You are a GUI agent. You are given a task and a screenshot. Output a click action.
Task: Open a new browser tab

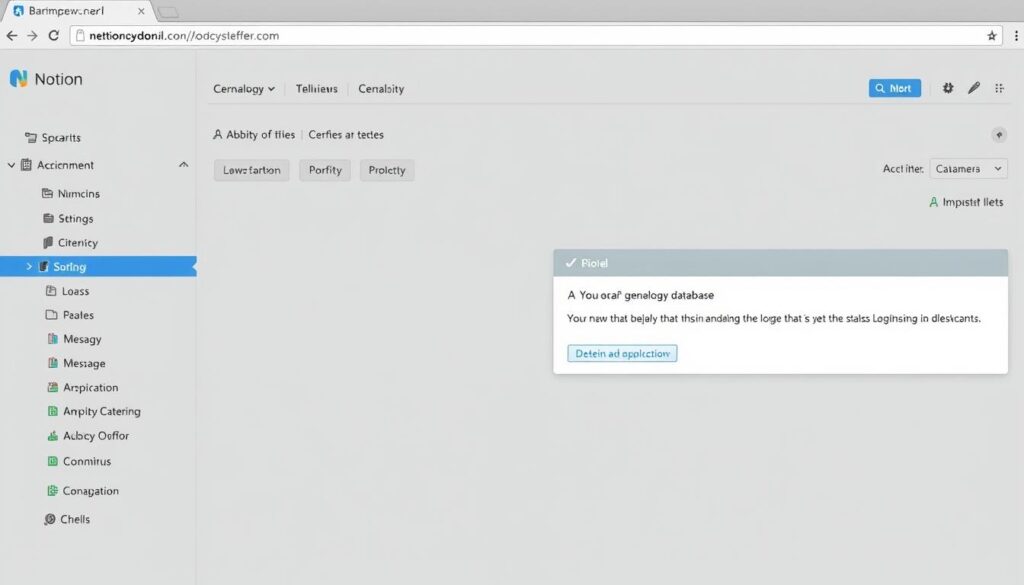tap(168, 12)
